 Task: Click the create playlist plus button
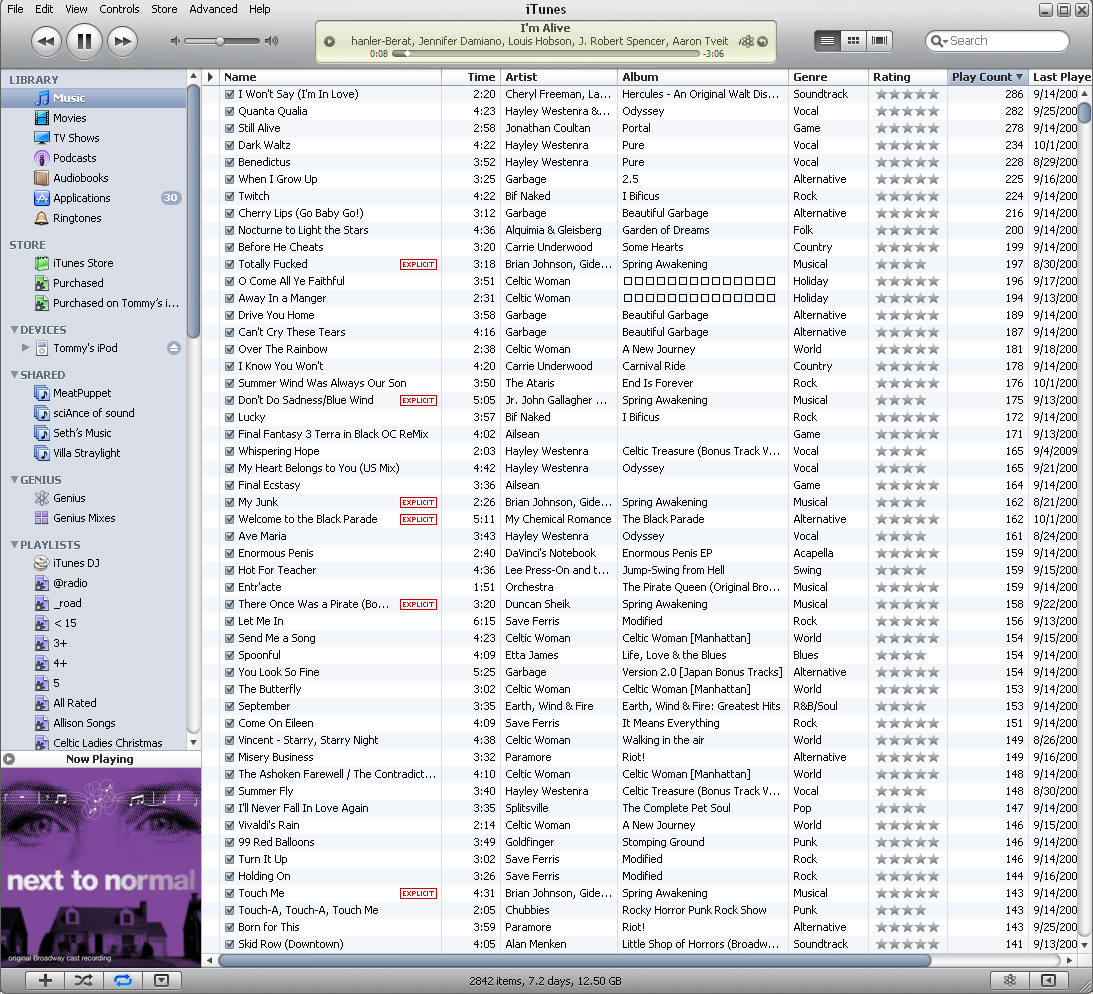coord(45,980)
